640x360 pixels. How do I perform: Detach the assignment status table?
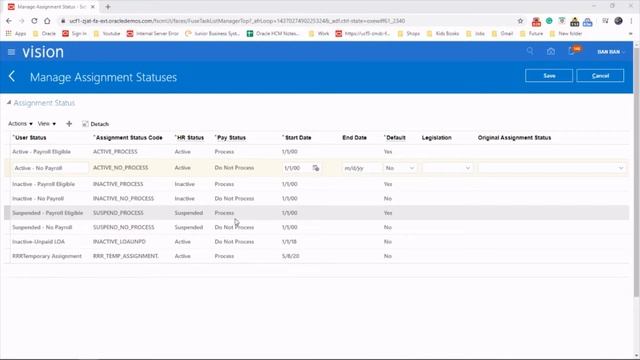pyautogui.click(x=96, y=124)
